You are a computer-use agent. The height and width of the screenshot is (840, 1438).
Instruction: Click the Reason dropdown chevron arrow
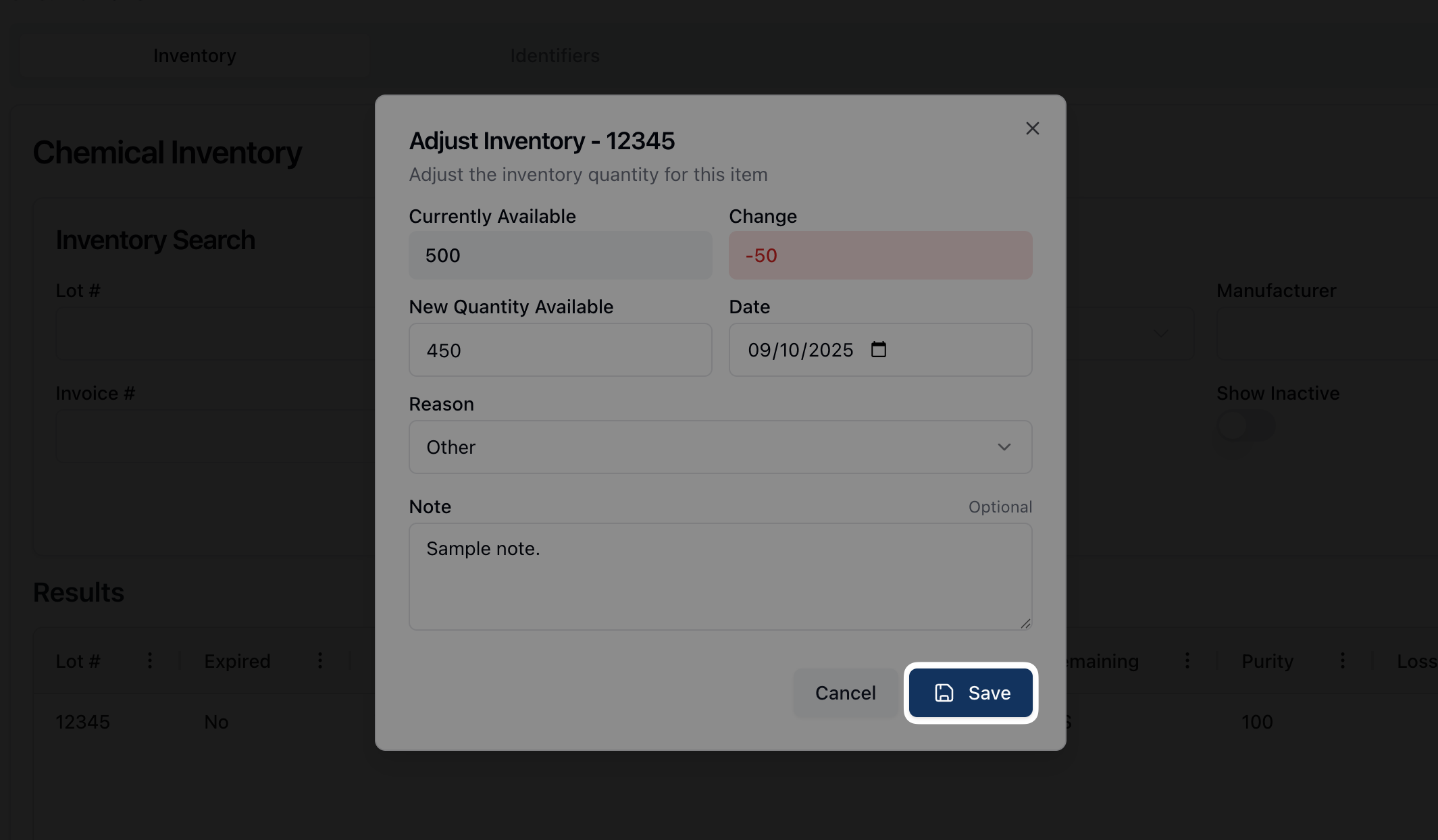pyautogui.click(x=1004, y=447)
